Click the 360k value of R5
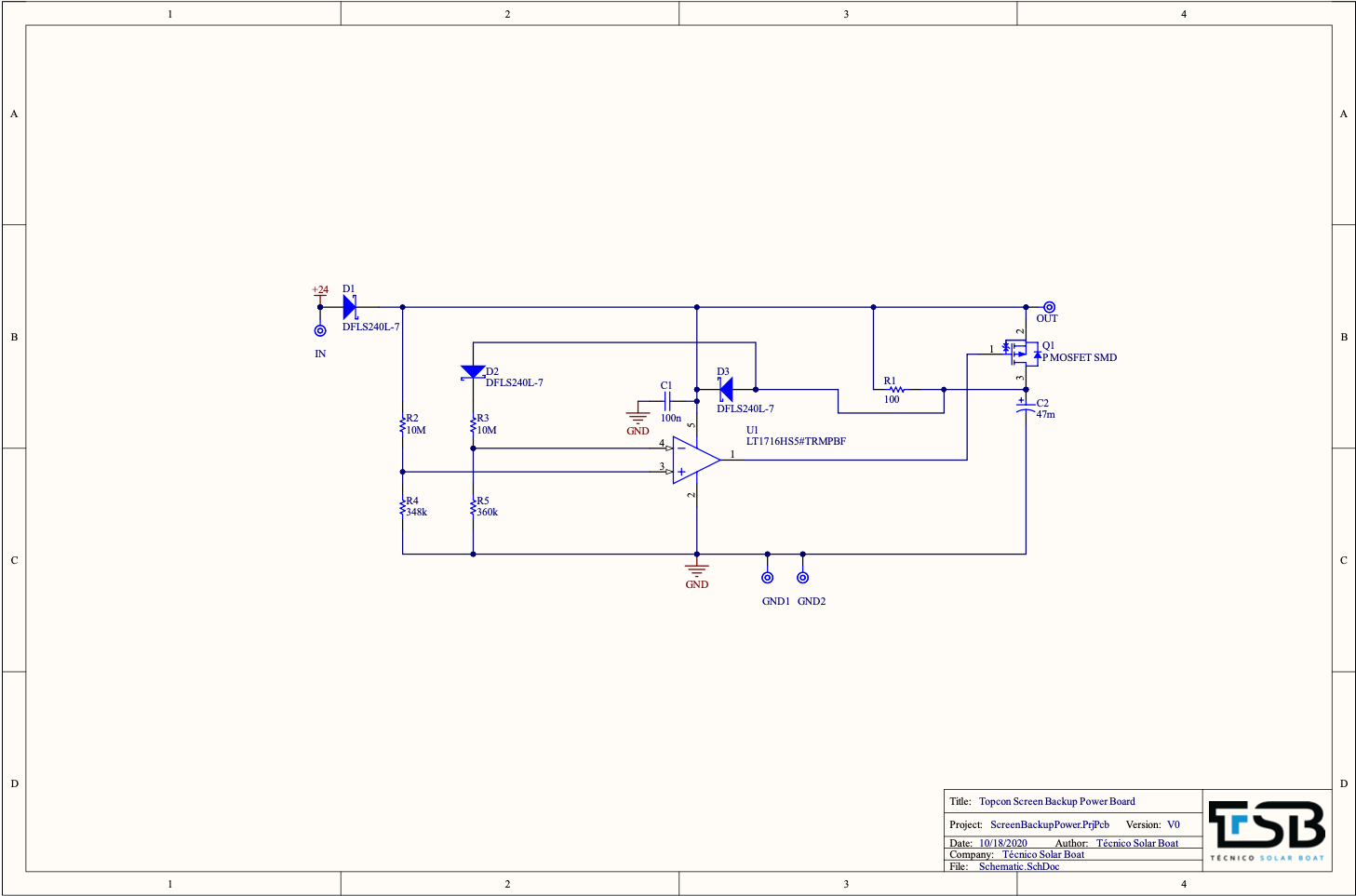 (x=487, y=512)
